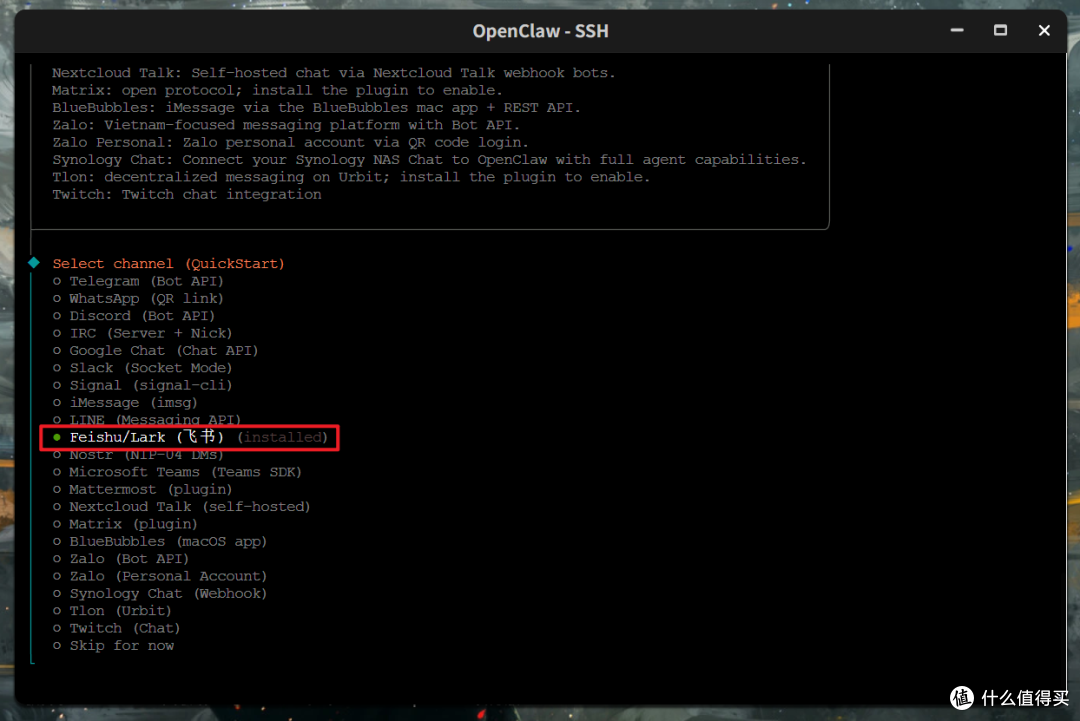Pick Twitch (Chat) channel
This screenshot has width=1080, height=721.
tap(116, 628)
